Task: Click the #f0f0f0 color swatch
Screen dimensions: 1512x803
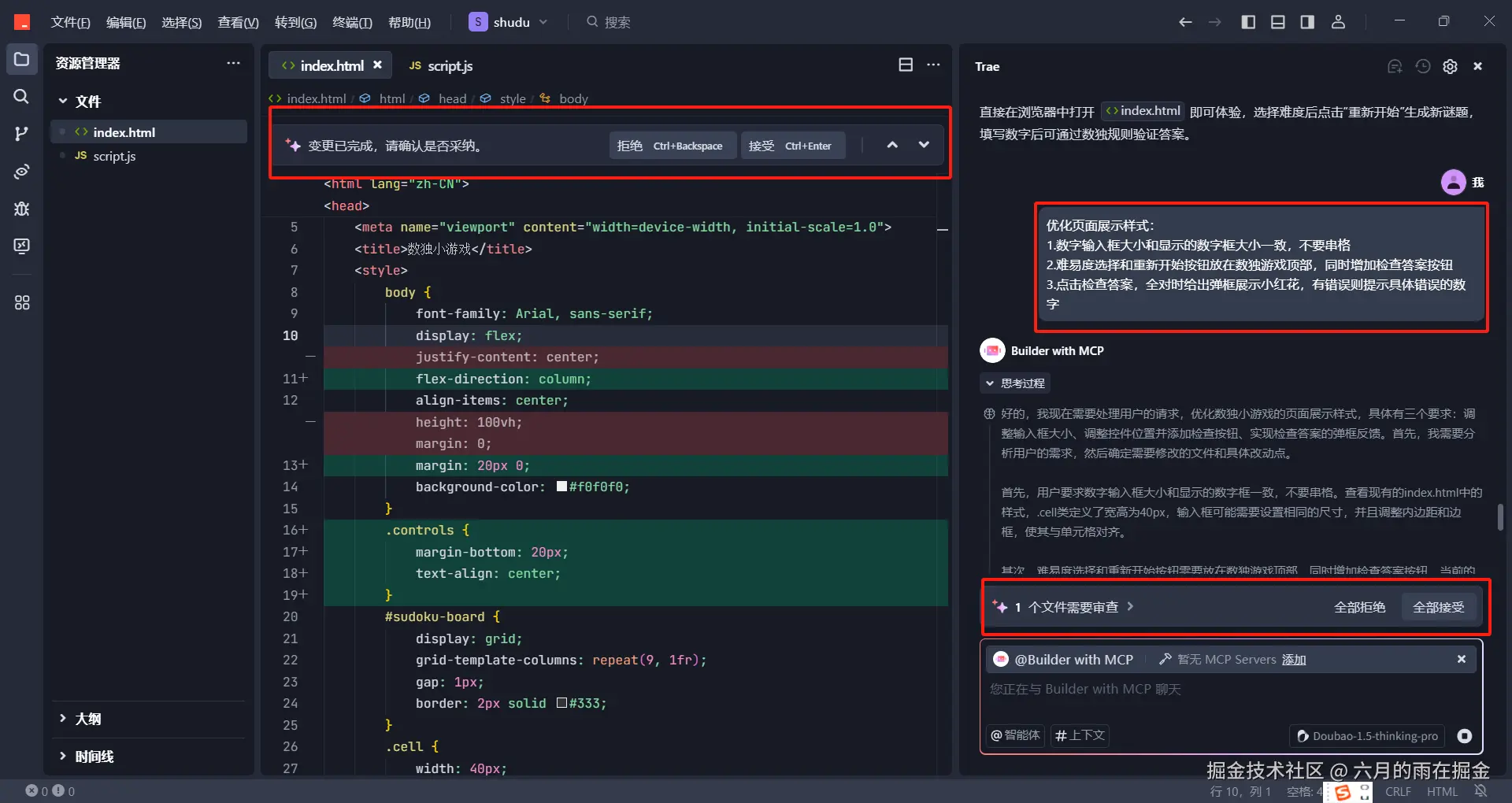Action: click(561, 487)
